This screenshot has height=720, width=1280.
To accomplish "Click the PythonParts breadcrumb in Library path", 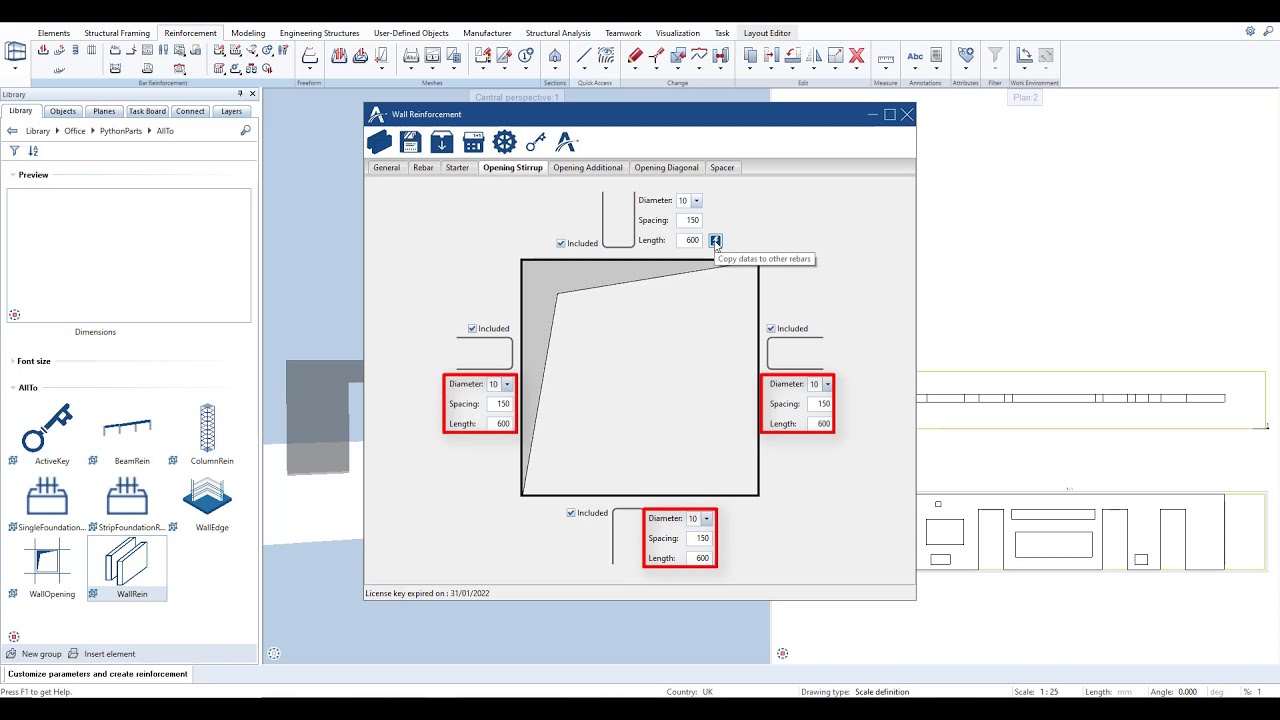I will pos(121,131).
